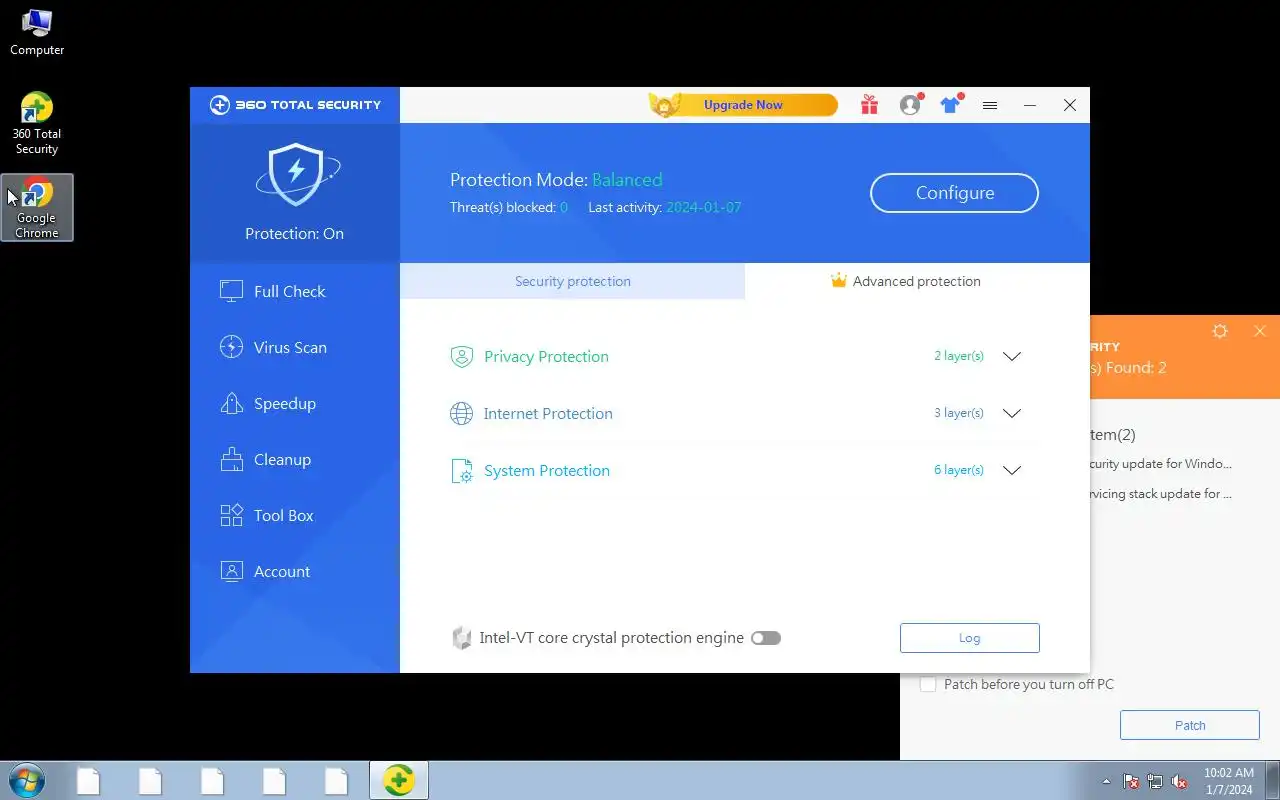Click the Speedup rocket icon
1280x800 pixels.
pyautogui.click(x=231, y=403)
